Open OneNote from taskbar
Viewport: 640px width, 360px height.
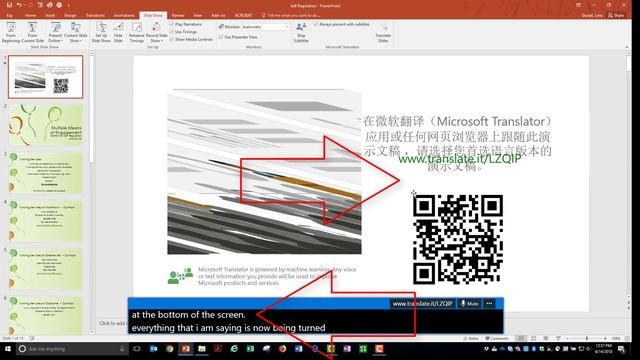pos(347,349)
